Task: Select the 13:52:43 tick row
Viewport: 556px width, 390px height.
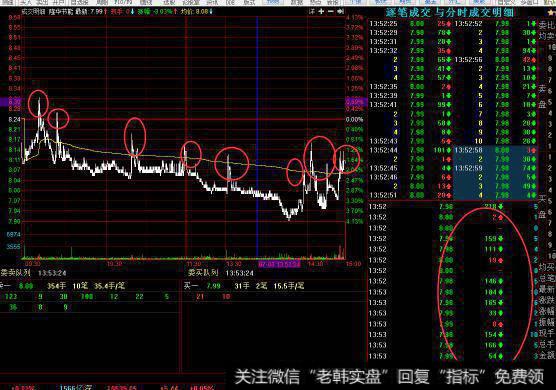Action: pyautogui.click(x=410, y=141)
